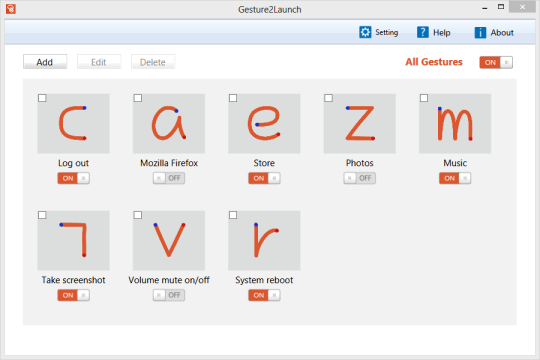Click the 'Mozilla Firefox' gesture label
Screen dimensions: 540x360
pos(169,163)
